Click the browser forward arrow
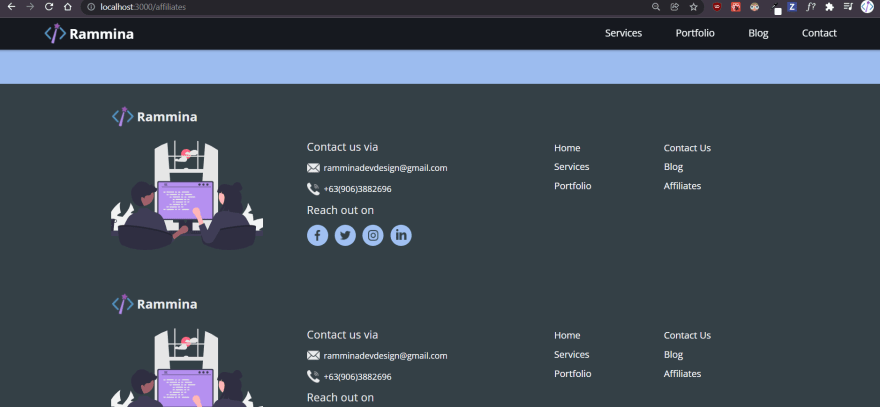Screen dimensions: 880x407 point(30,7)
